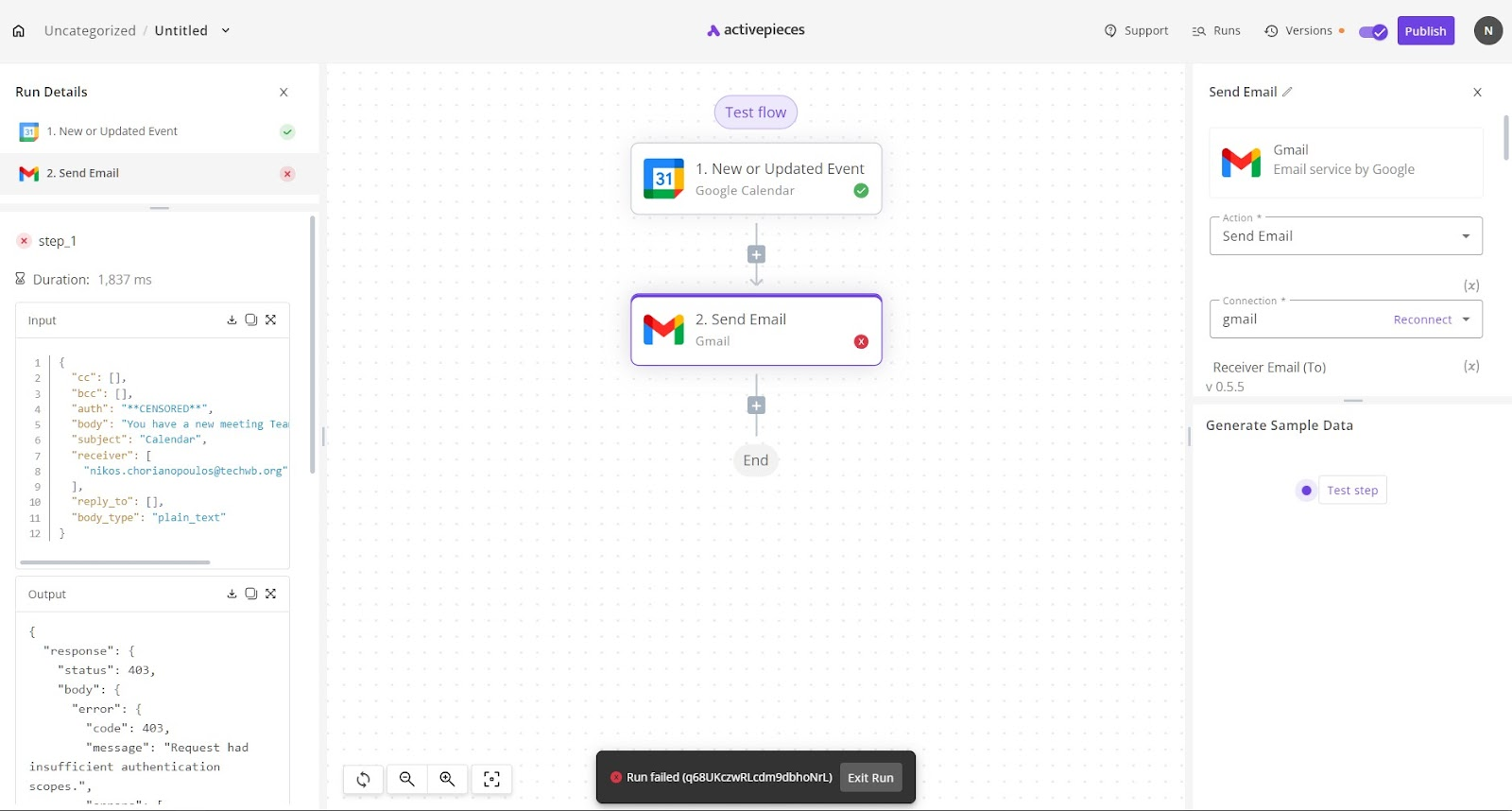
Task: Open the Connection gmail dropdown
Action: (1346, 319)
